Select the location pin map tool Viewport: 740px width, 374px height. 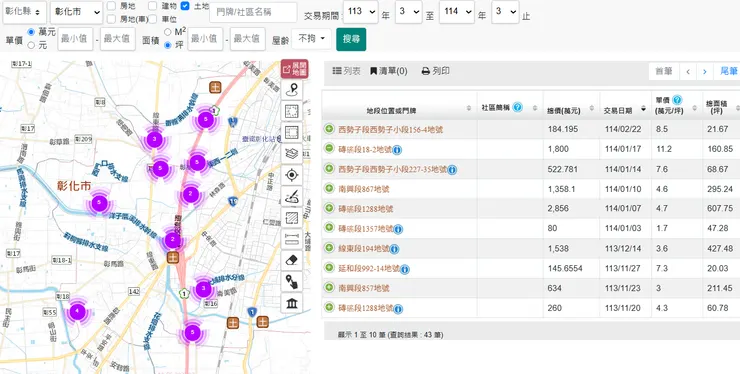tap(292, 89)
